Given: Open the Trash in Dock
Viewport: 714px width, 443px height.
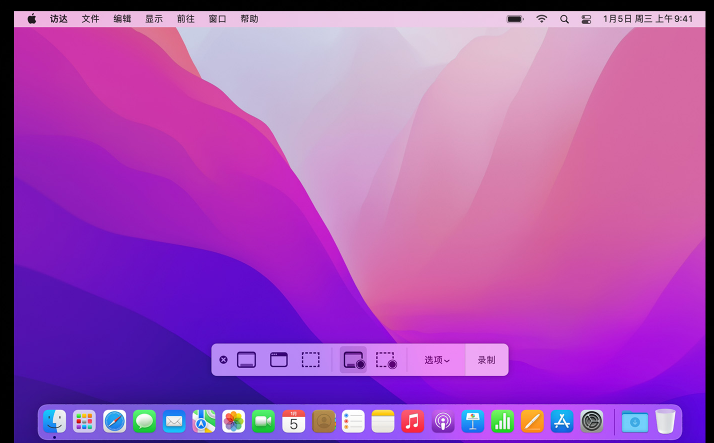Looking at the screenshot, I should 665,421.
